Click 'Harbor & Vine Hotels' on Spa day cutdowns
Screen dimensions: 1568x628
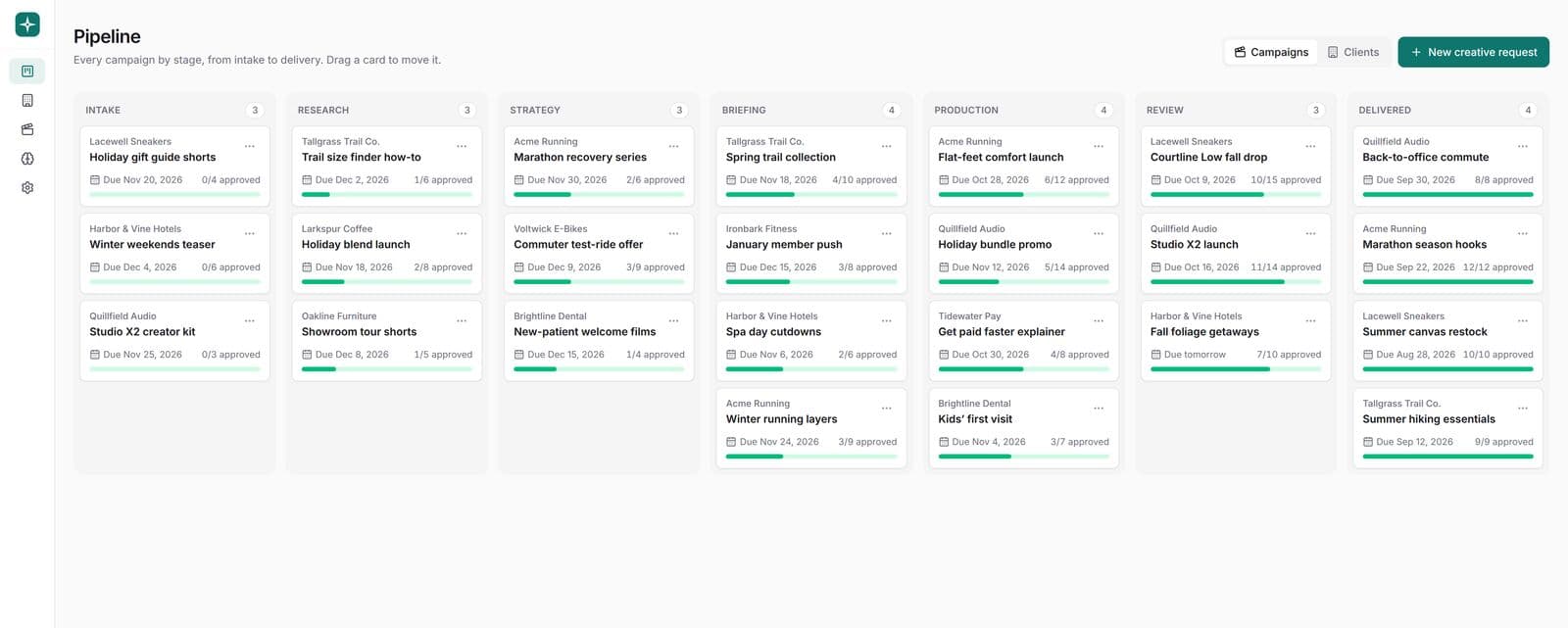coord(771,316)
